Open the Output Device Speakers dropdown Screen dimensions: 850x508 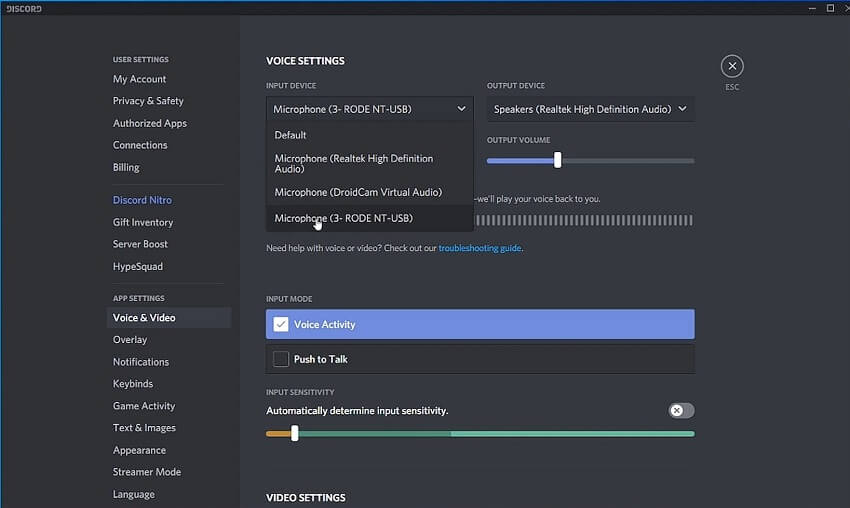590,109
